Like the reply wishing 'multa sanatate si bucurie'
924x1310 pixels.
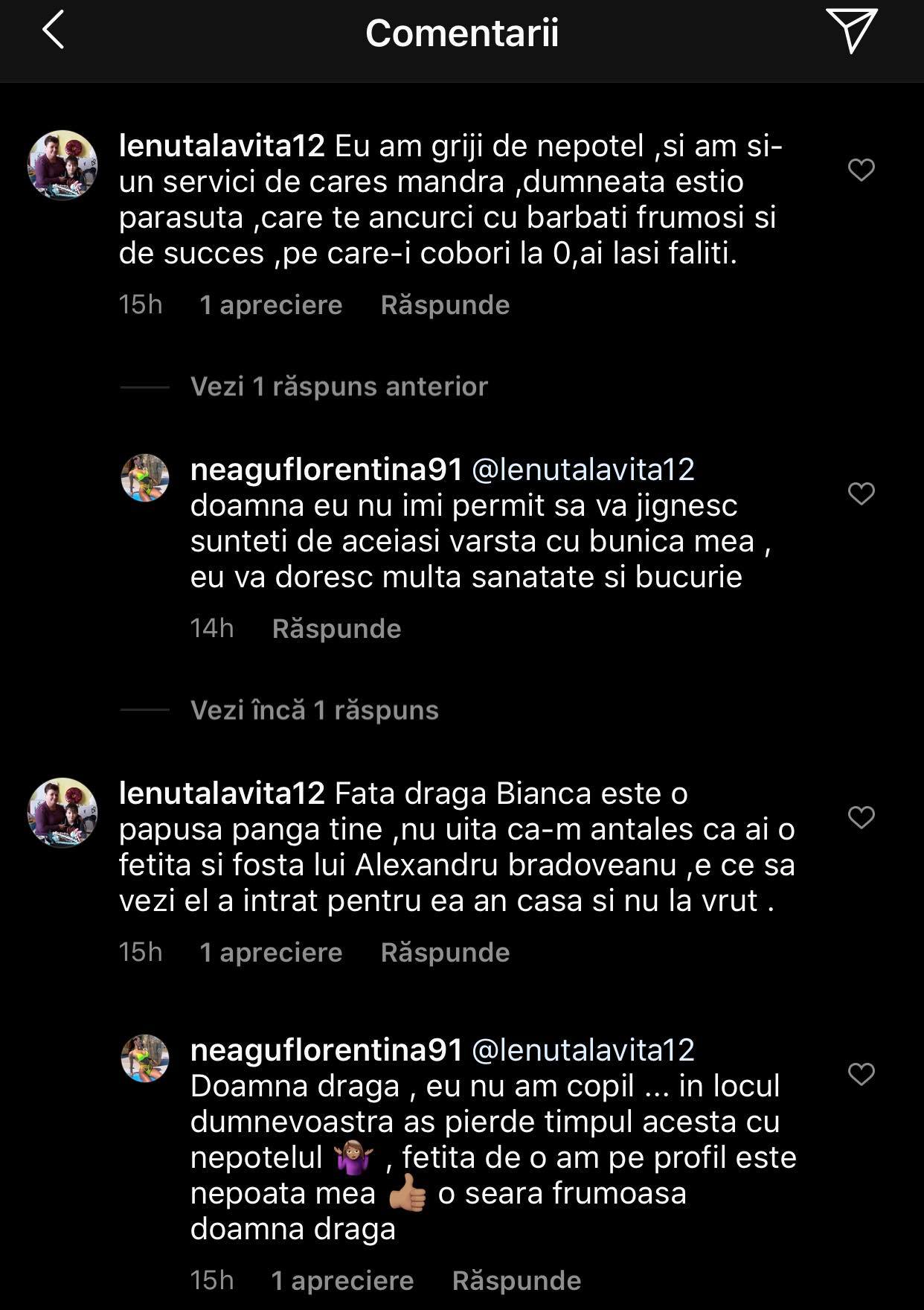coord(861,493)
